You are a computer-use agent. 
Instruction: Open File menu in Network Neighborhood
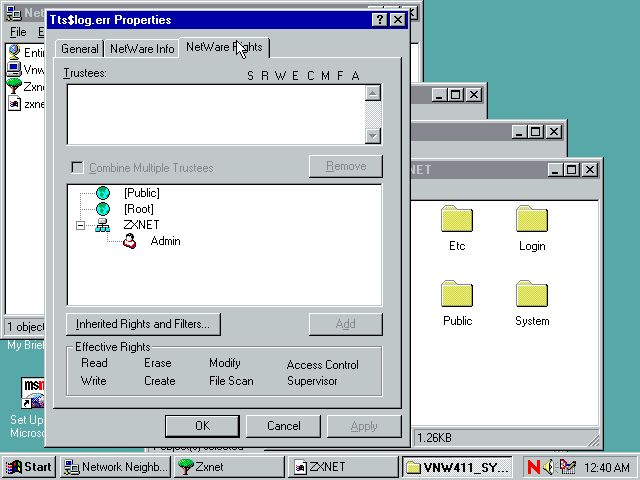(18, 32)
